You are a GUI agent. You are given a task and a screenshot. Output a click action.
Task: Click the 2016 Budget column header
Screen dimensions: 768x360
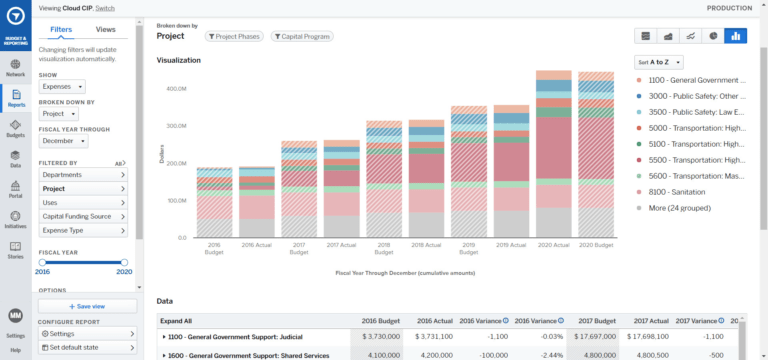tap(381, 321)
